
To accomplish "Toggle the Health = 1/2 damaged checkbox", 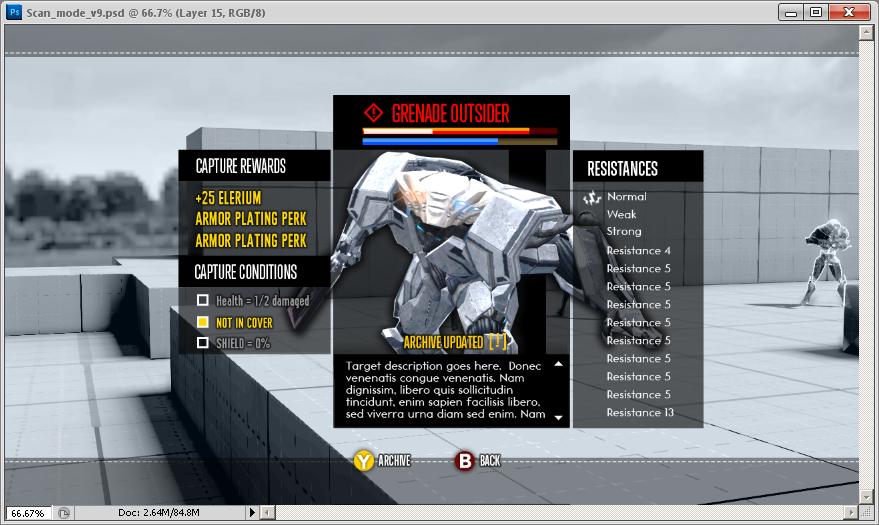I will 203,301.
